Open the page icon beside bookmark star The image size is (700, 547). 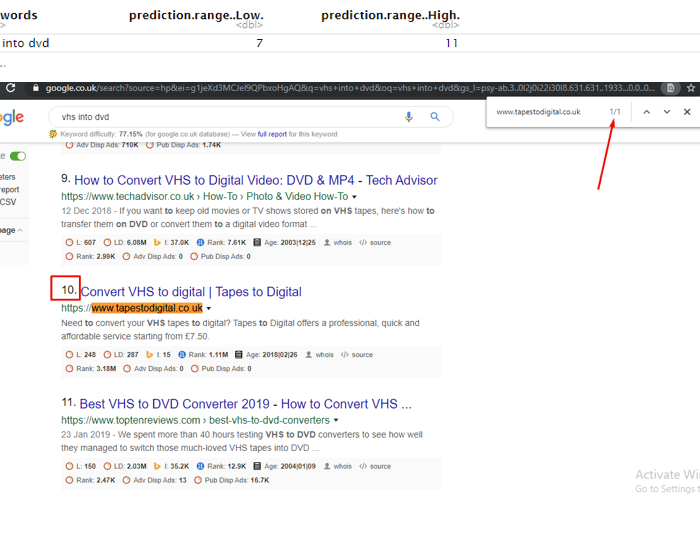click(x=671, y=88)
